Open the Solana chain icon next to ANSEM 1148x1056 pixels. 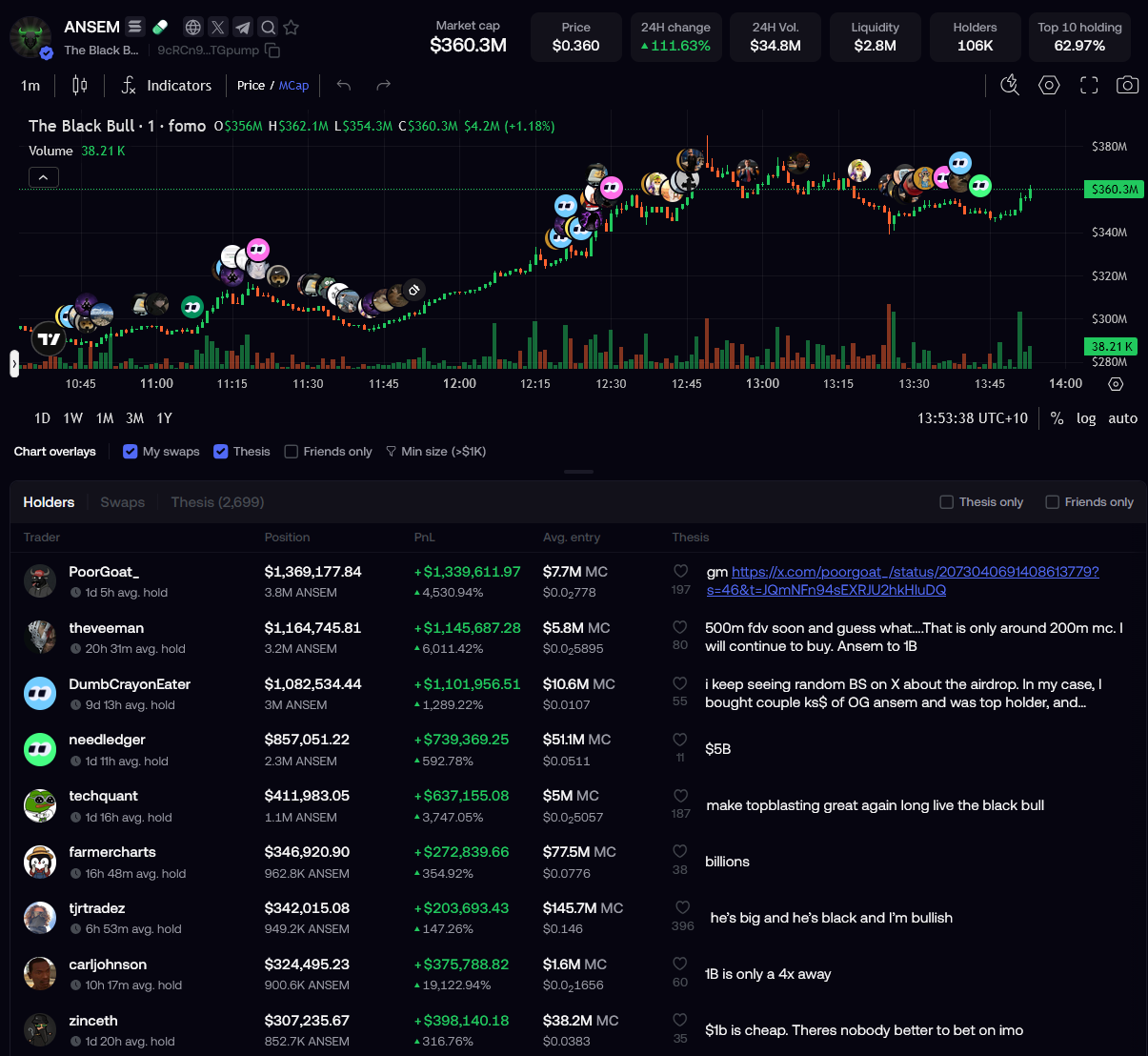coord(134,27)
